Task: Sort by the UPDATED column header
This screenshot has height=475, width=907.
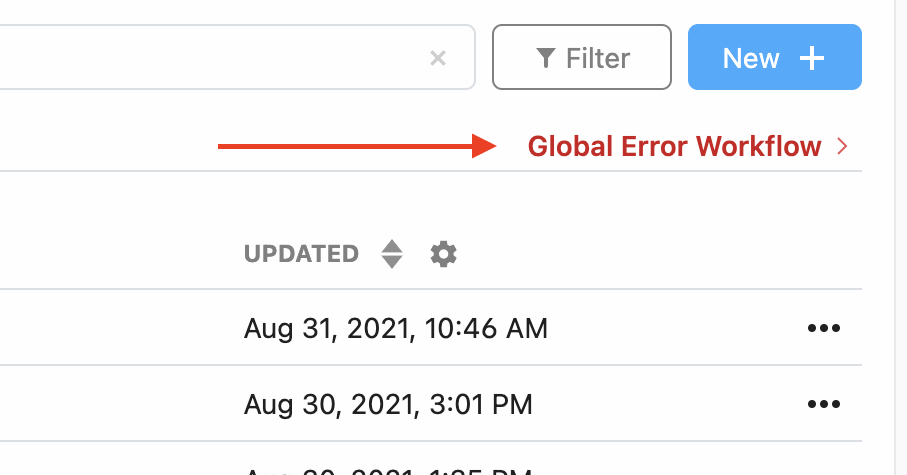Action: point(301,254)
